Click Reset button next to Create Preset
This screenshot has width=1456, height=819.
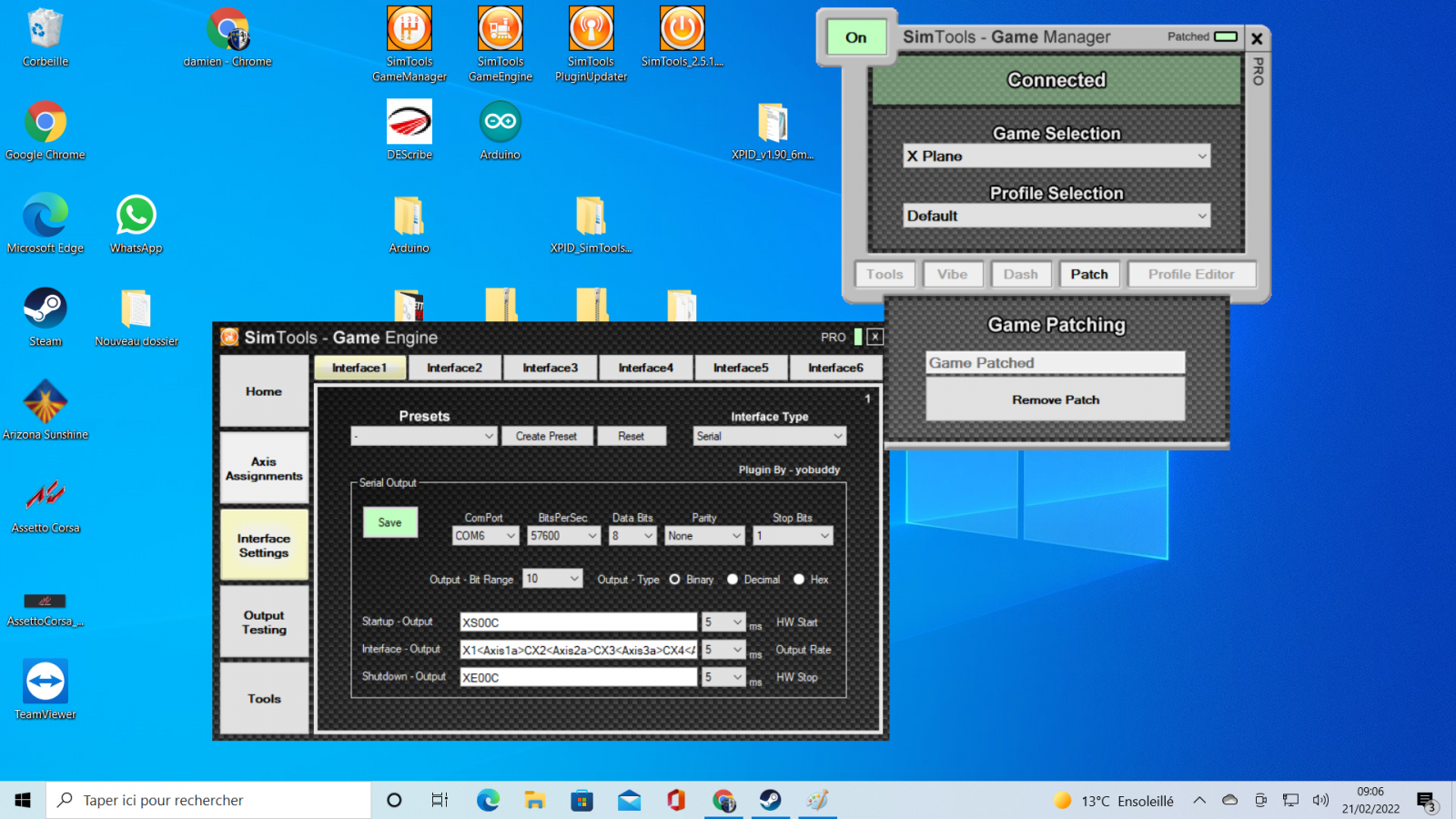tap(631, 436)
